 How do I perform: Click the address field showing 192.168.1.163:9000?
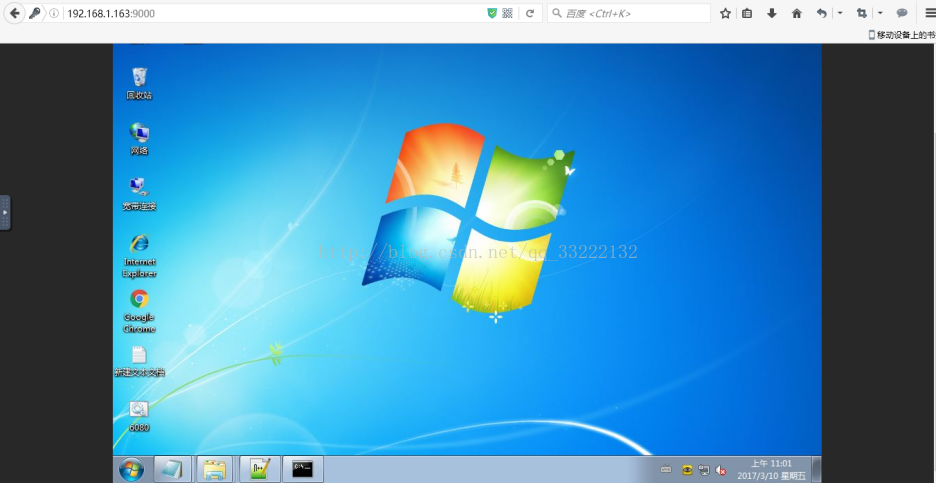(x=272, y=13)
